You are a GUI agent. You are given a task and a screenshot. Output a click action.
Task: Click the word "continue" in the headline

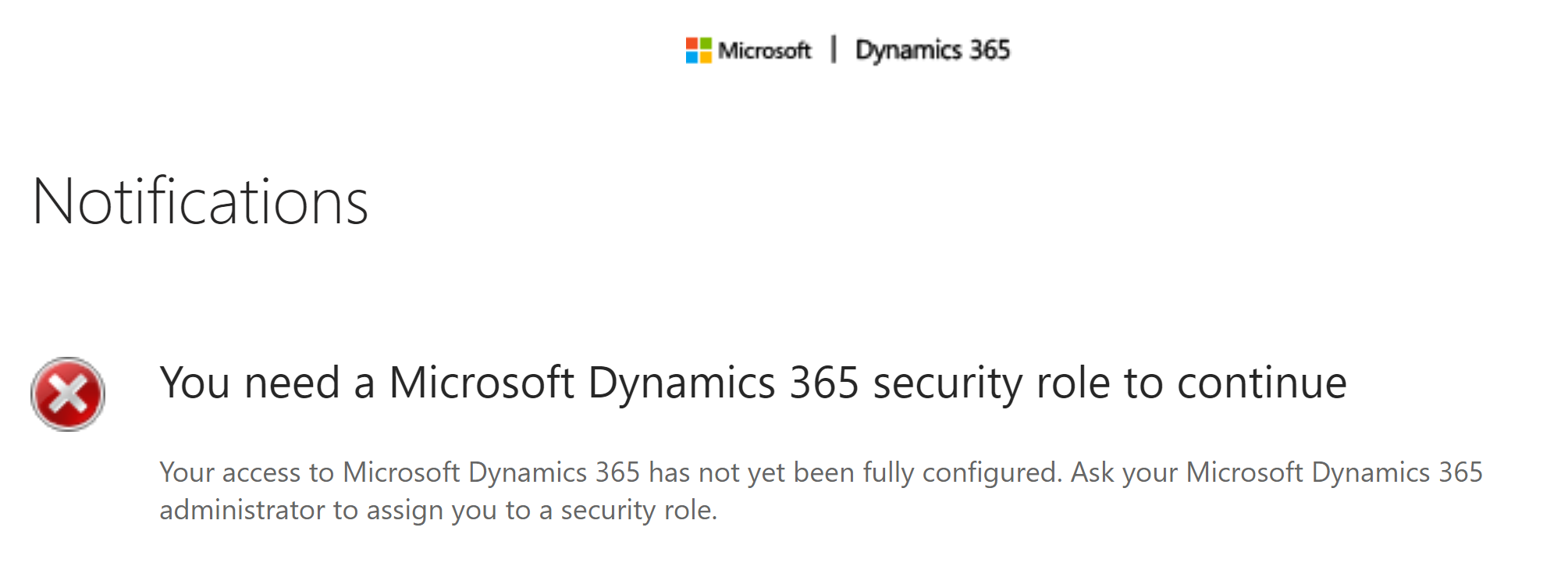click(1262, 383)
